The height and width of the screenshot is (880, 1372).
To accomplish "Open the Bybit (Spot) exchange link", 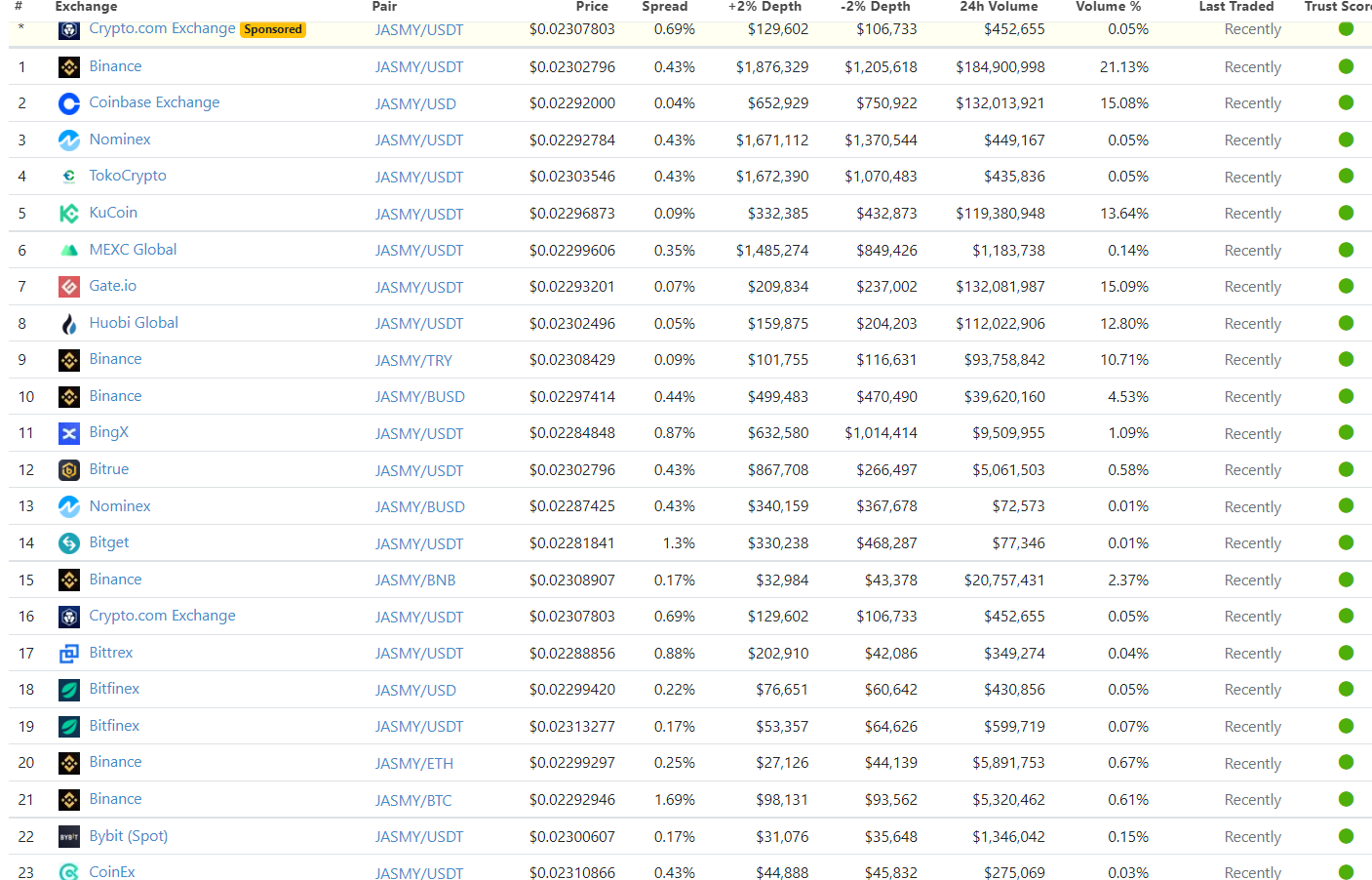I will pyautogui.click(x=128, y=836).
